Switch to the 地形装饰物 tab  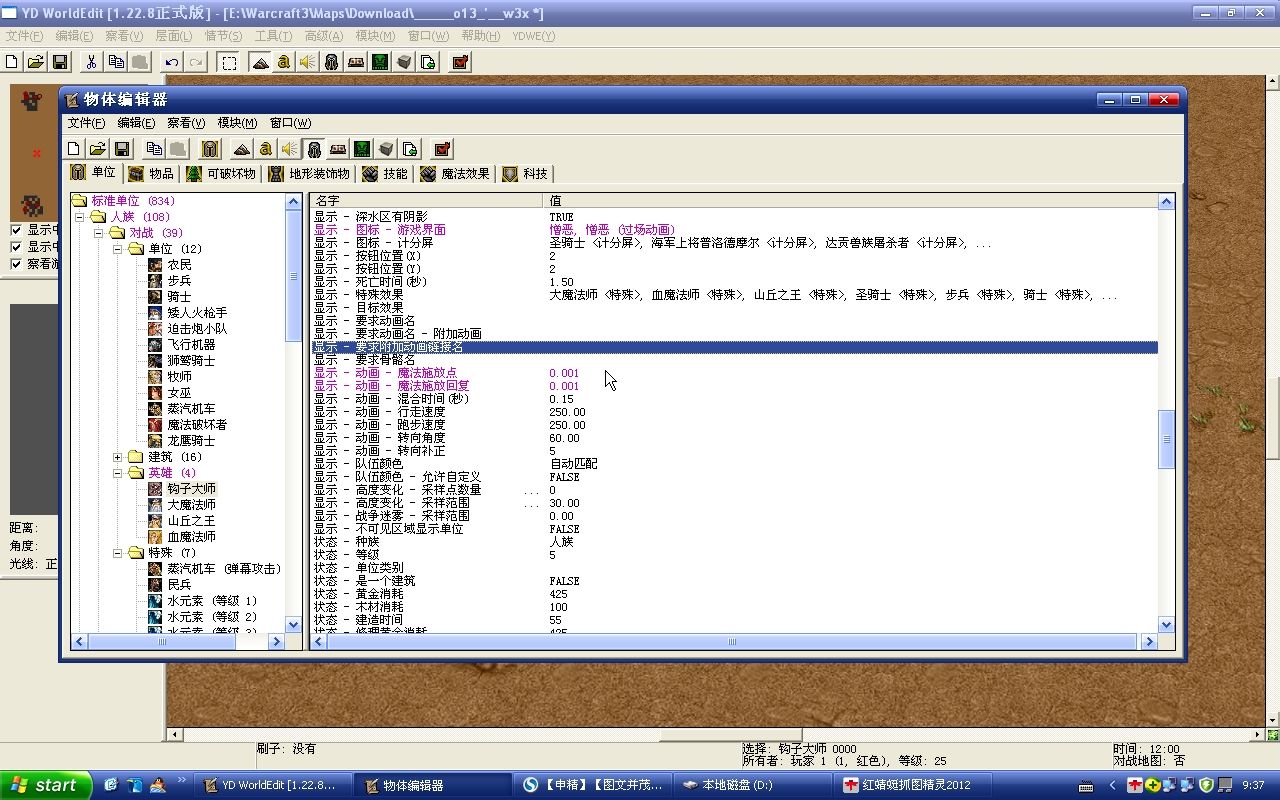tap(309, 174)
